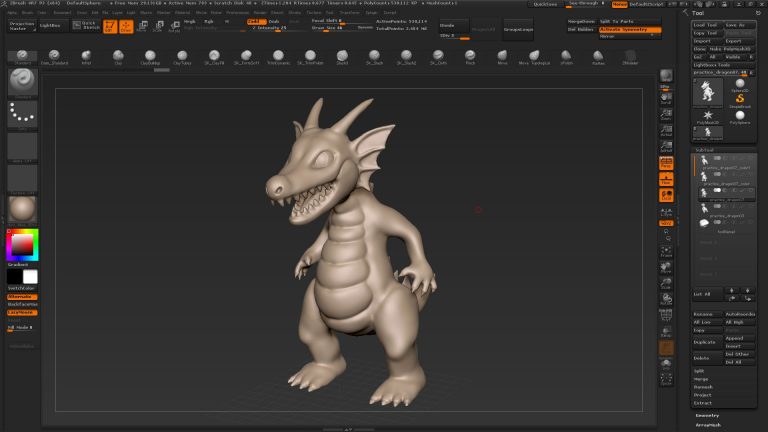Select the PolySphere tool thumbnail
Image resolution: width=768 pixels, height=432 pixels.
coord(740,117)
